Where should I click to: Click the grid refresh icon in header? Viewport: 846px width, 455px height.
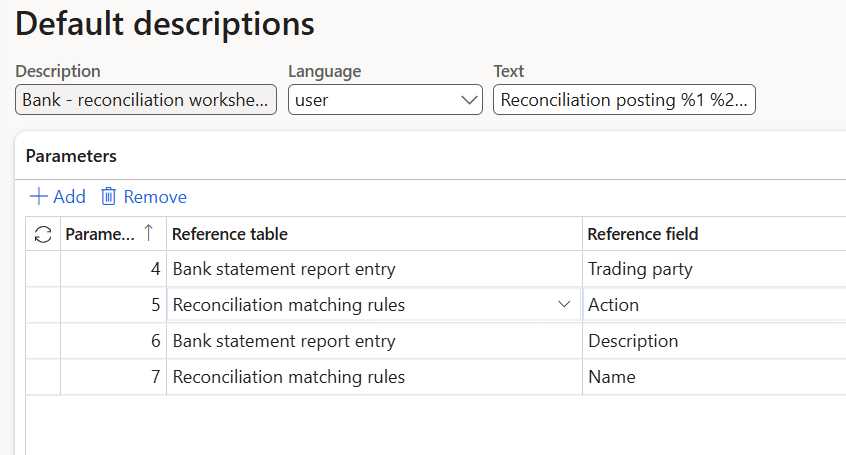(x=43, y=234)
